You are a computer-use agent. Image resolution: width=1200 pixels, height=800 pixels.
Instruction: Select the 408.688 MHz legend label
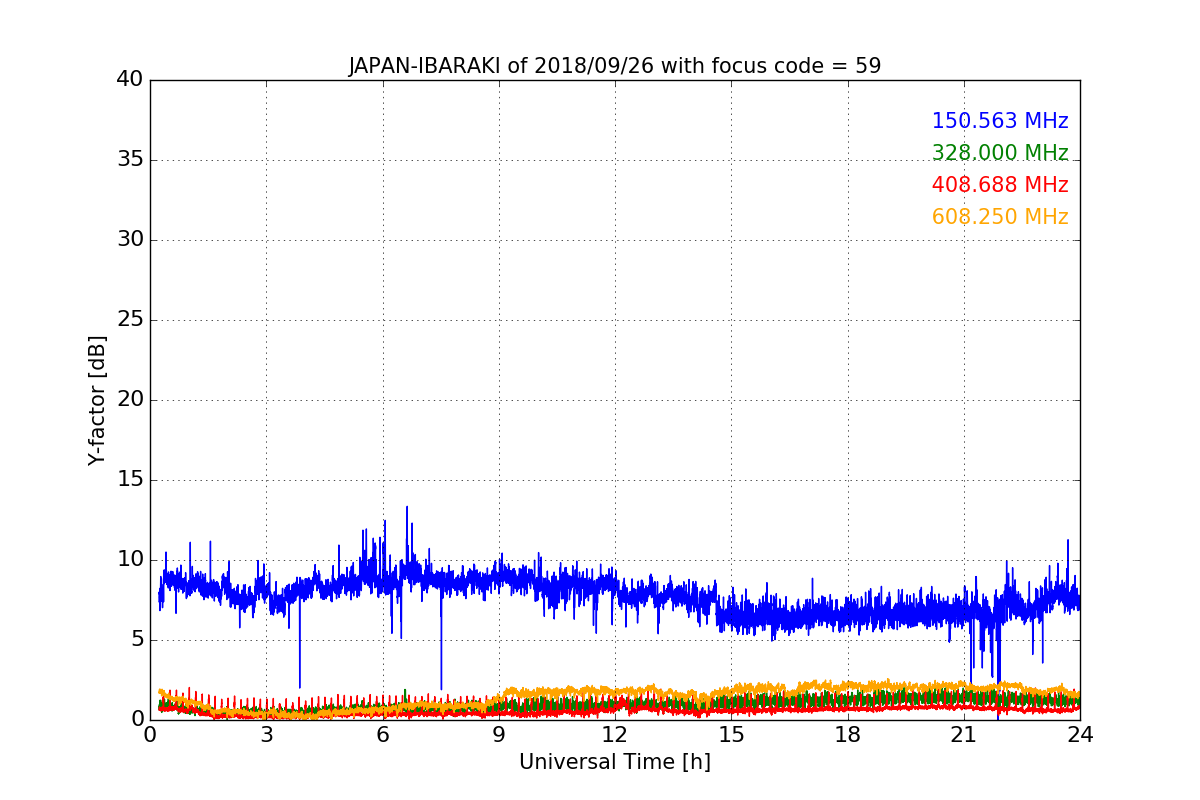tap(1000, 185)
